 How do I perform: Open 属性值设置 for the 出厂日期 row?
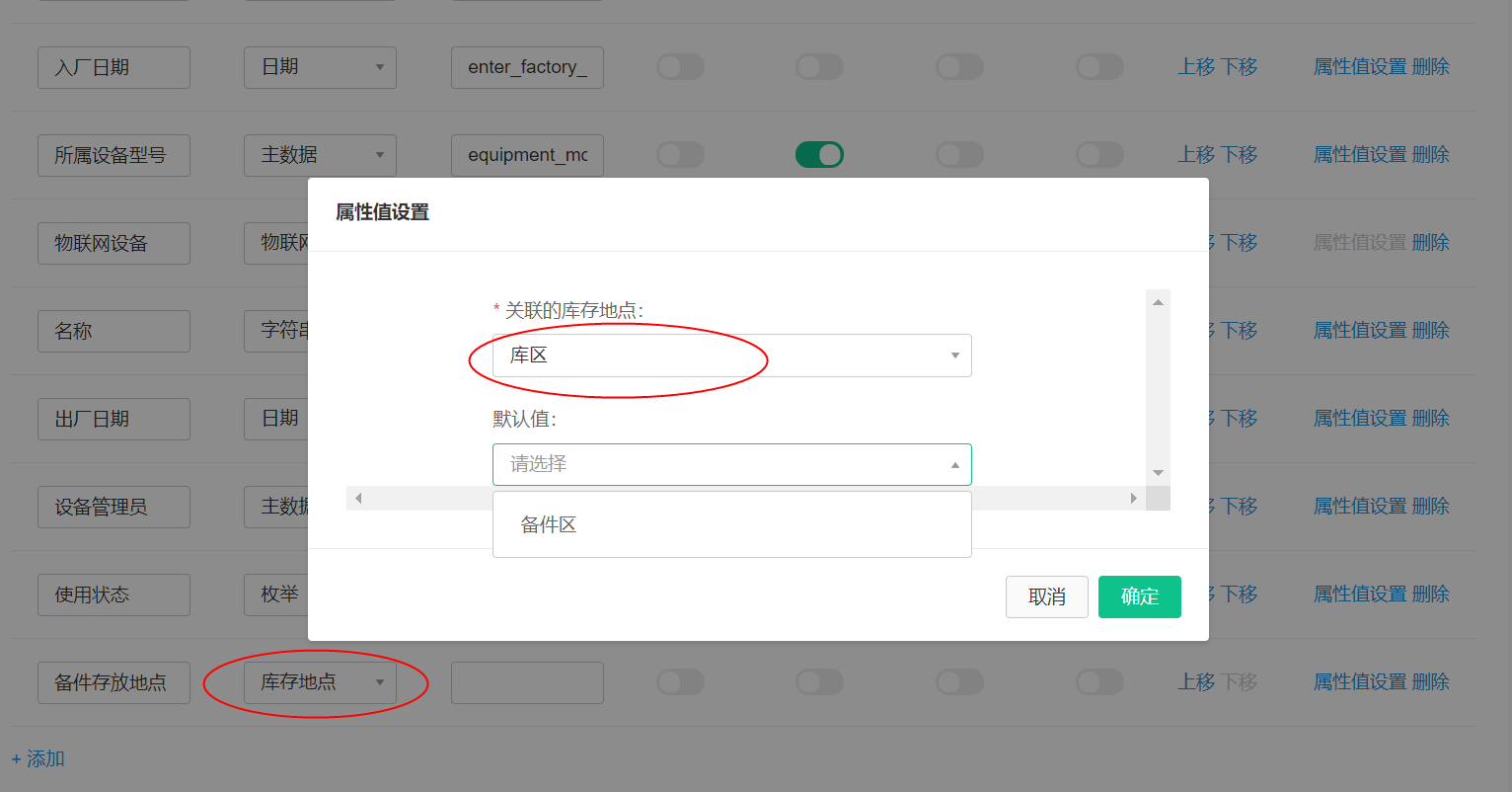coord(1360,419)
